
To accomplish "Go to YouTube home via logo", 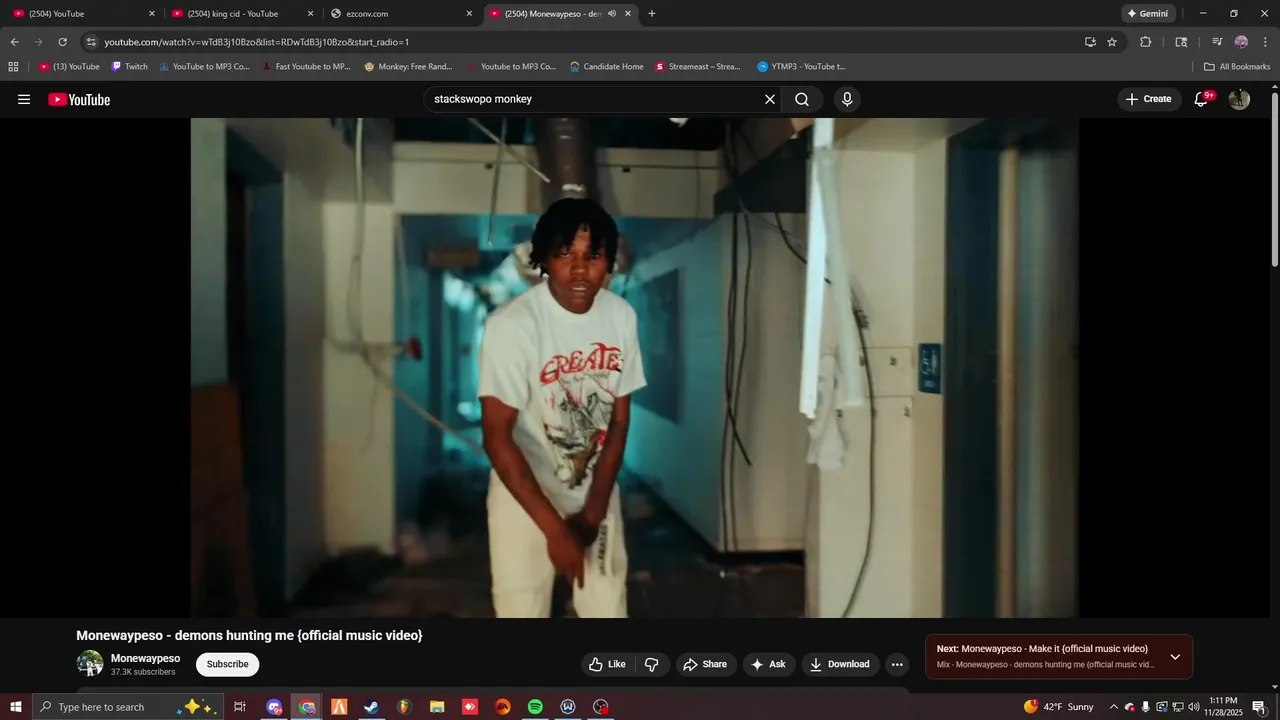I will pos(79,99).
